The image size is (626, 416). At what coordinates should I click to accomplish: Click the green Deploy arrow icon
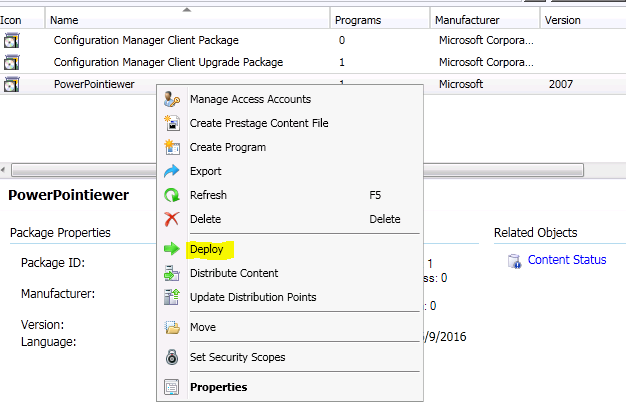[172, 249]
